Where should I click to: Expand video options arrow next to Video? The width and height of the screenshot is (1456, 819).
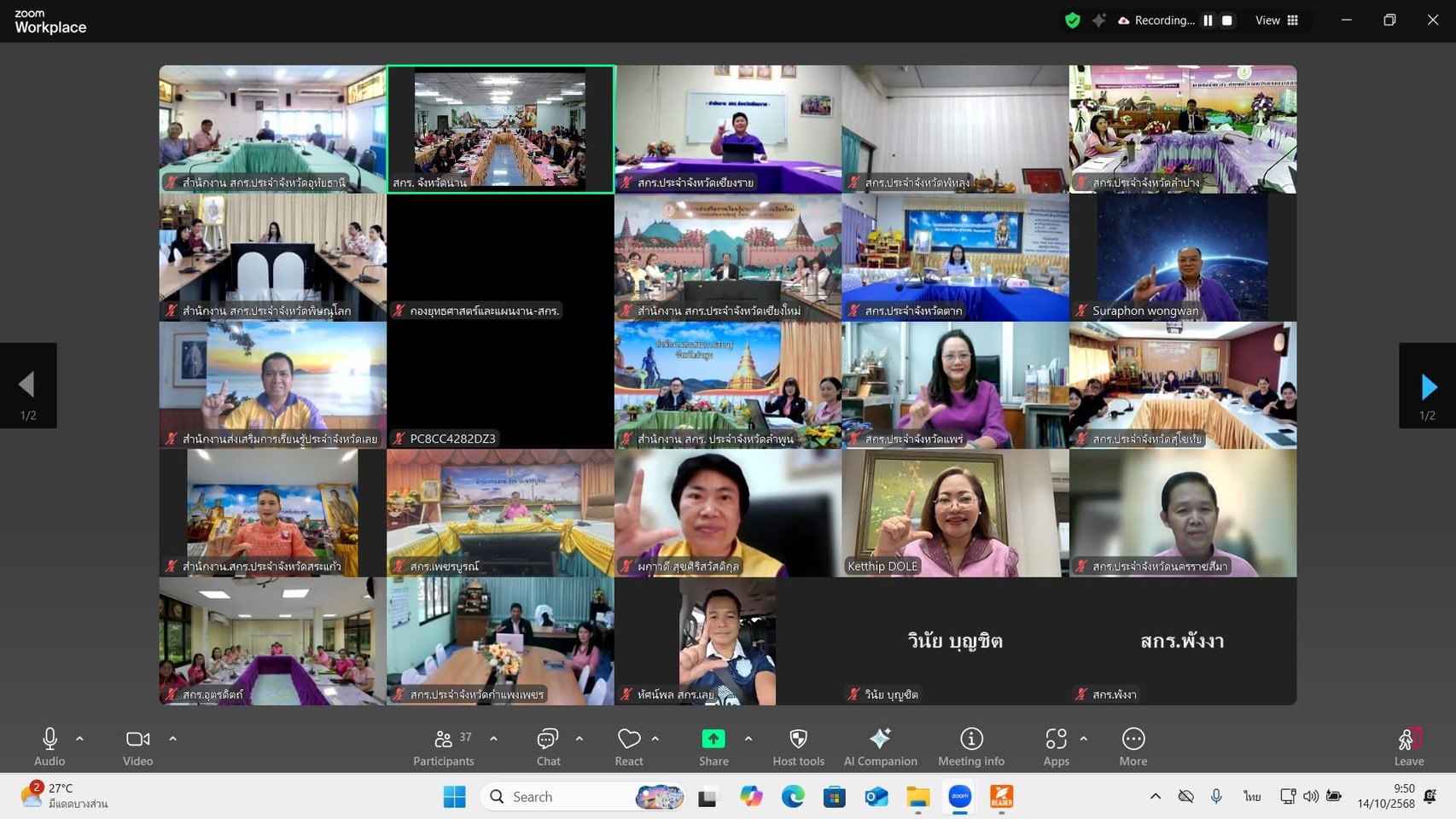pyautogui.click(x=172, y=739)
